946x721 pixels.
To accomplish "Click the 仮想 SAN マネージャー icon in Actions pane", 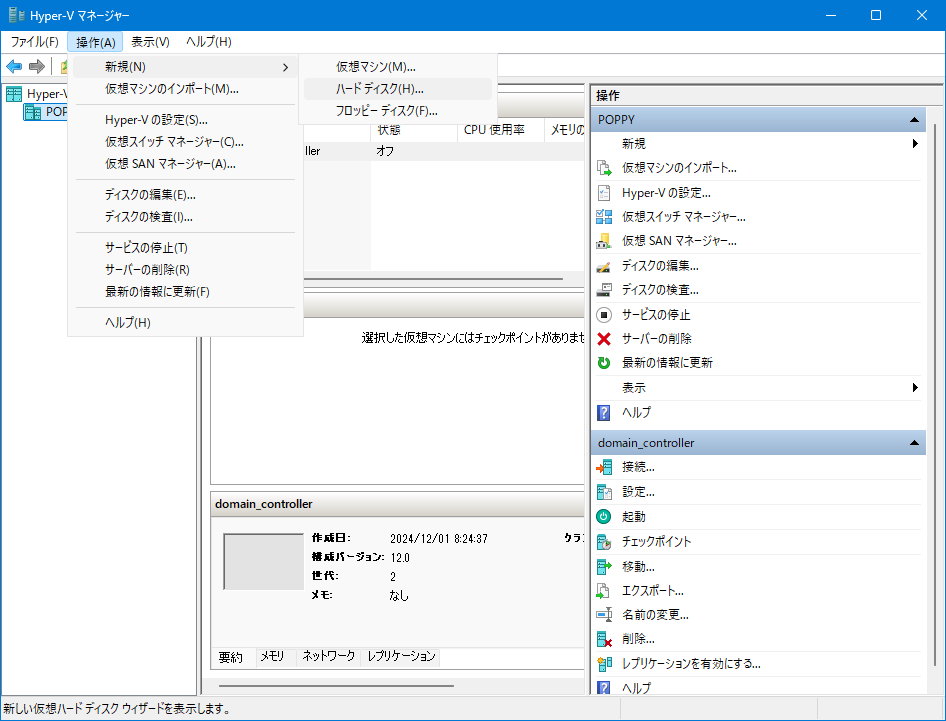I will click(604, 241).
